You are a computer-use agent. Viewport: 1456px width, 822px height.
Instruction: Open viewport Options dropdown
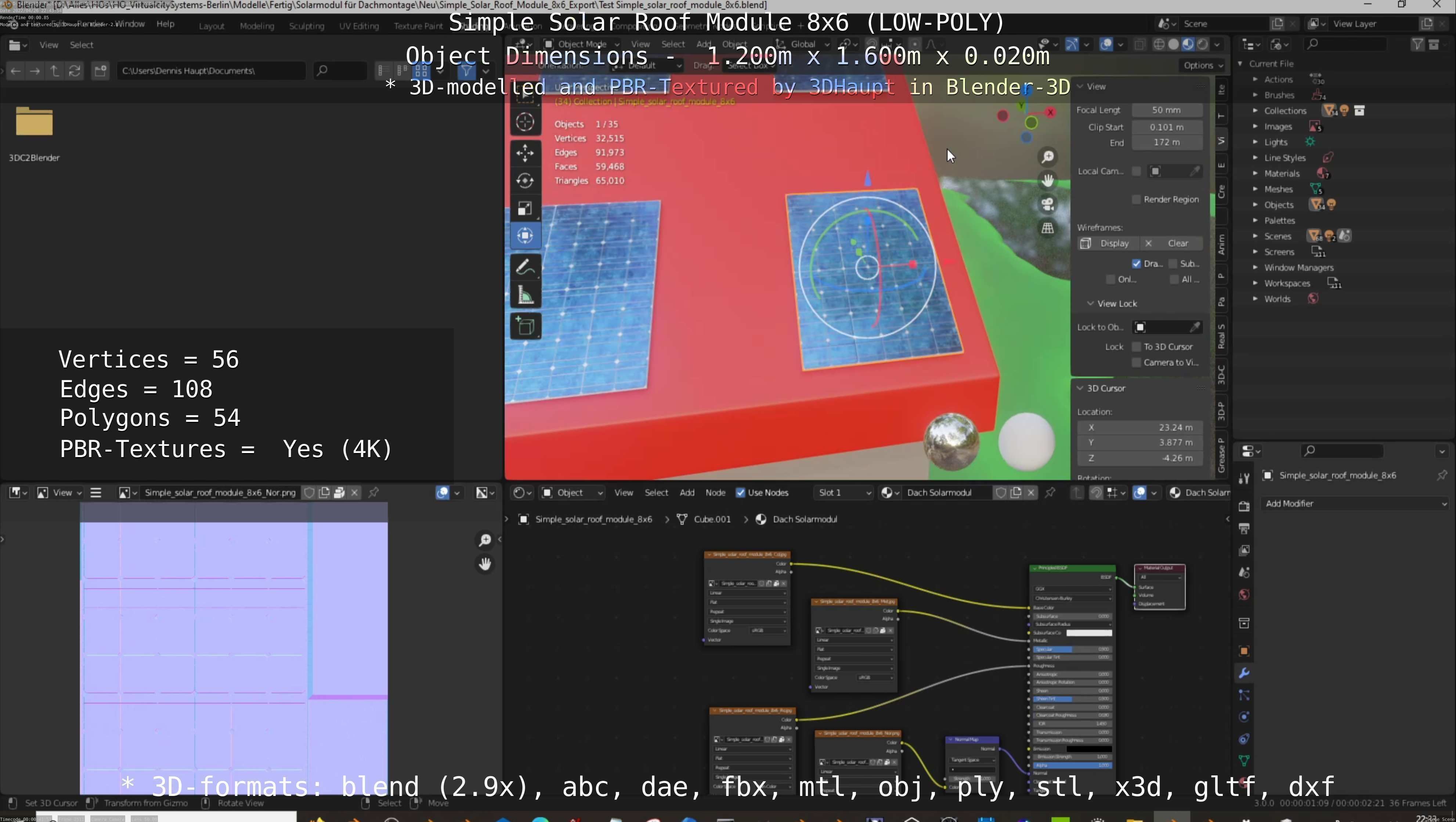[x=1203, y=66]
